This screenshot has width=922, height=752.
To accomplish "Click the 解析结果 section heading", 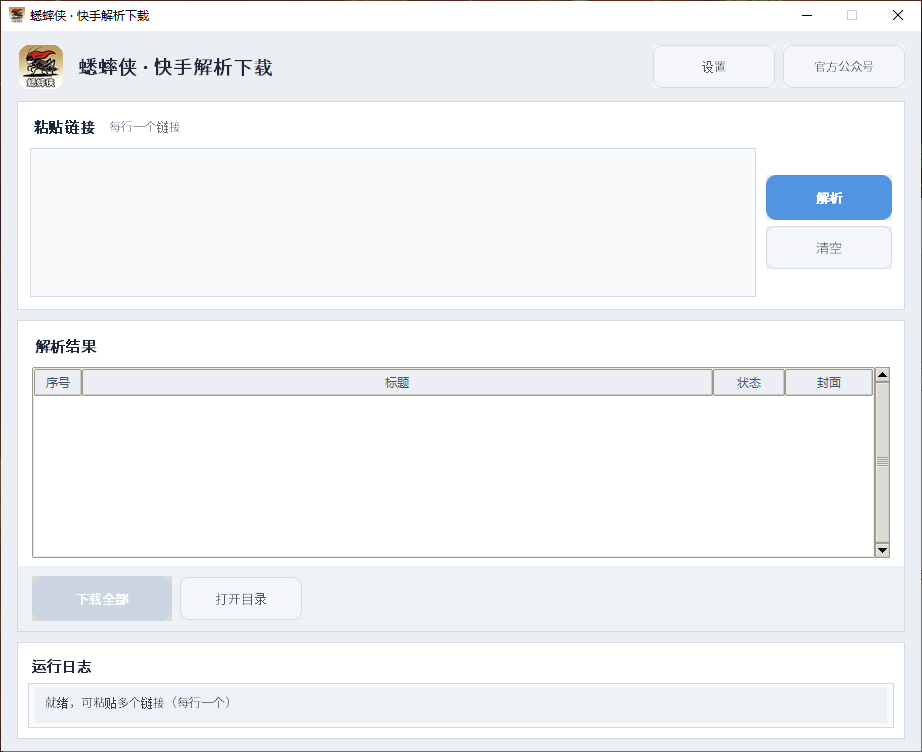I will tap(66, 346).
